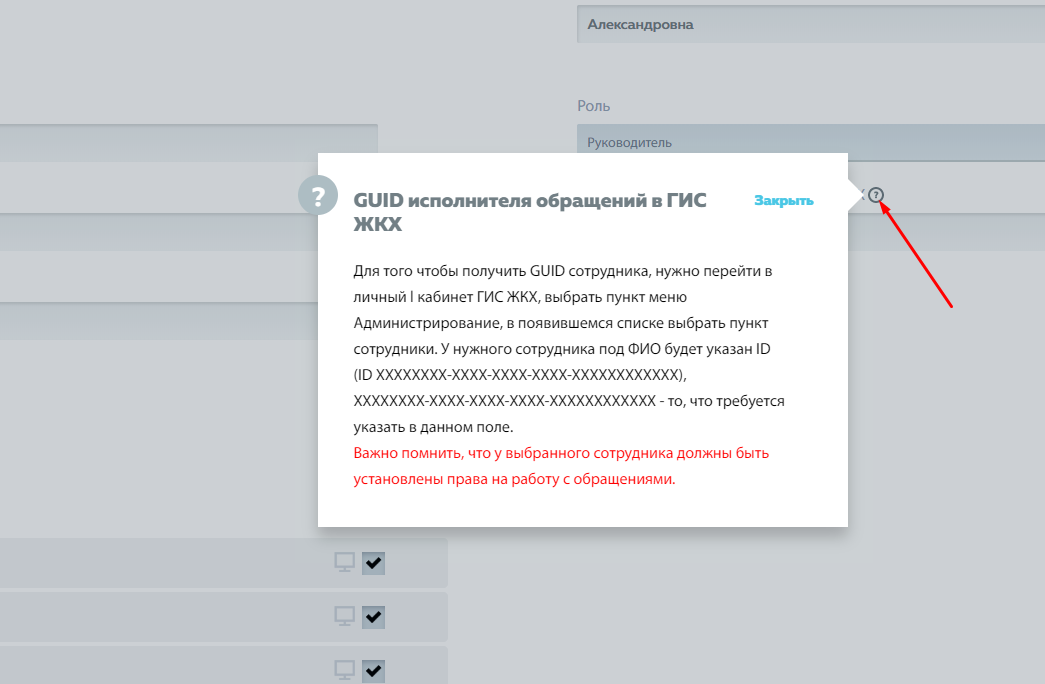Disable the checkbox in the third list row
This screenshot has height=684, width=1045.
(x=373, y=670)
